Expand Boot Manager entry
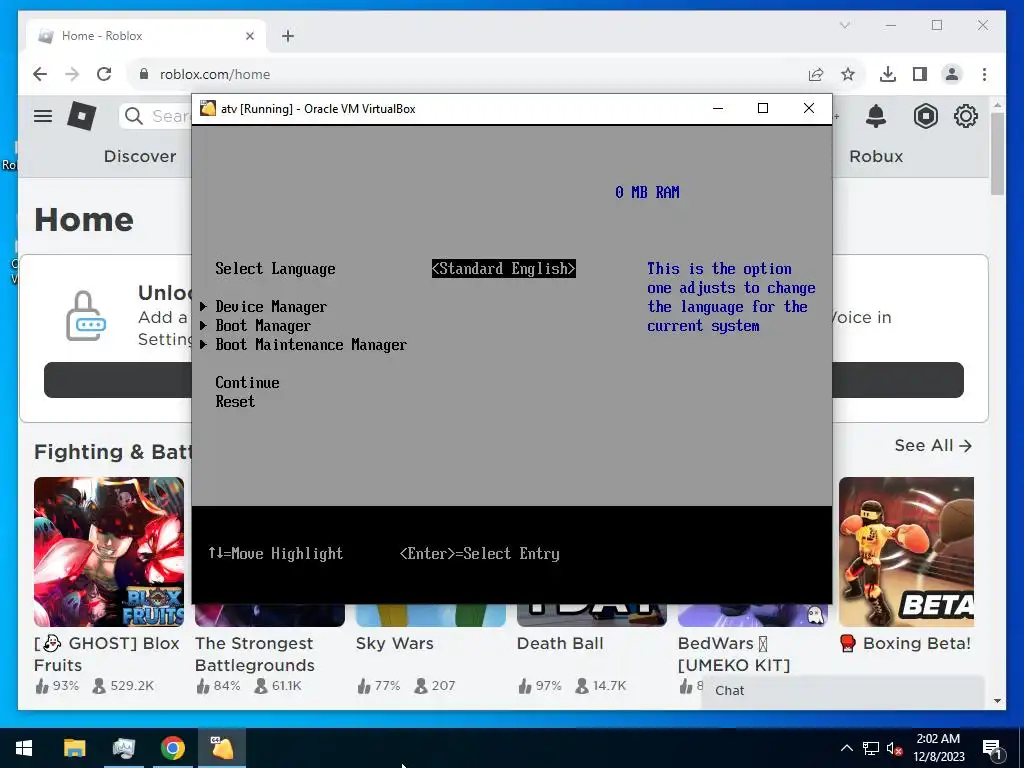The height and width of the screenshot is (768, 1024). pyautogui.click(x=263, y=325)
